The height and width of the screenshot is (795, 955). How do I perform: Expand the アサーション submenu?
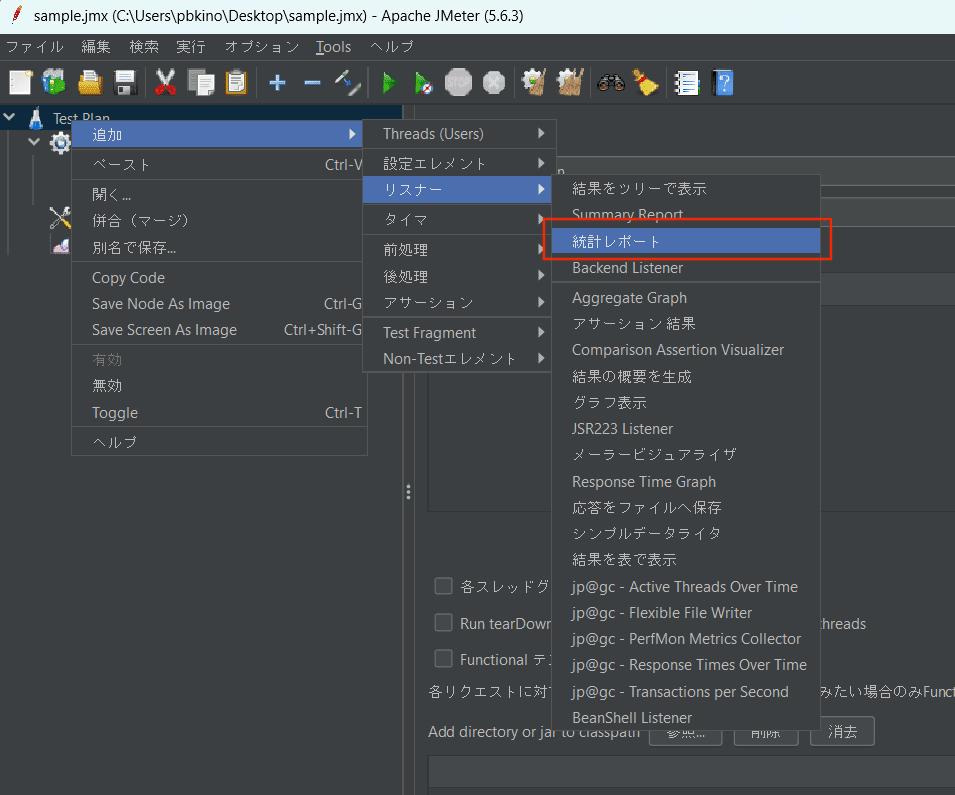(457, 302)
